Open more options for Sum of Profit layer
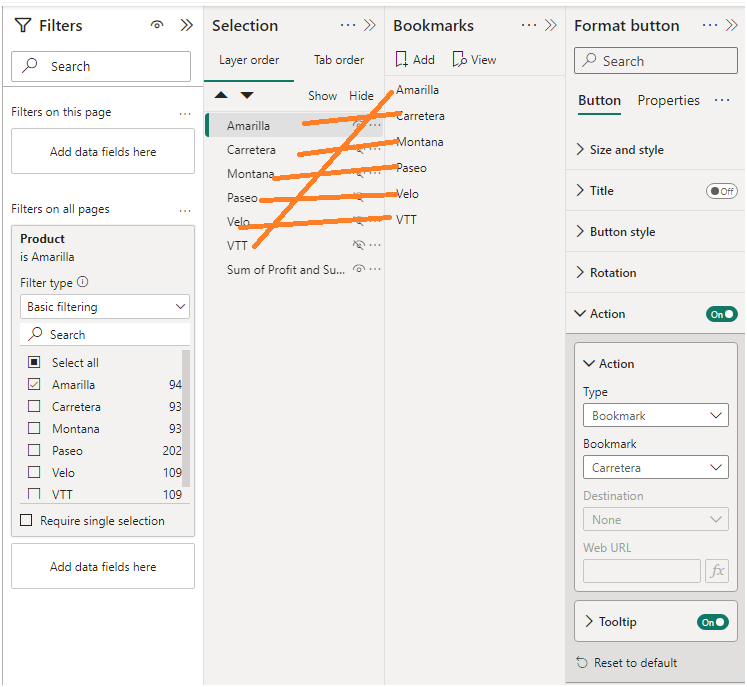This screenshot has height=687, width=747. coord(375,269)
